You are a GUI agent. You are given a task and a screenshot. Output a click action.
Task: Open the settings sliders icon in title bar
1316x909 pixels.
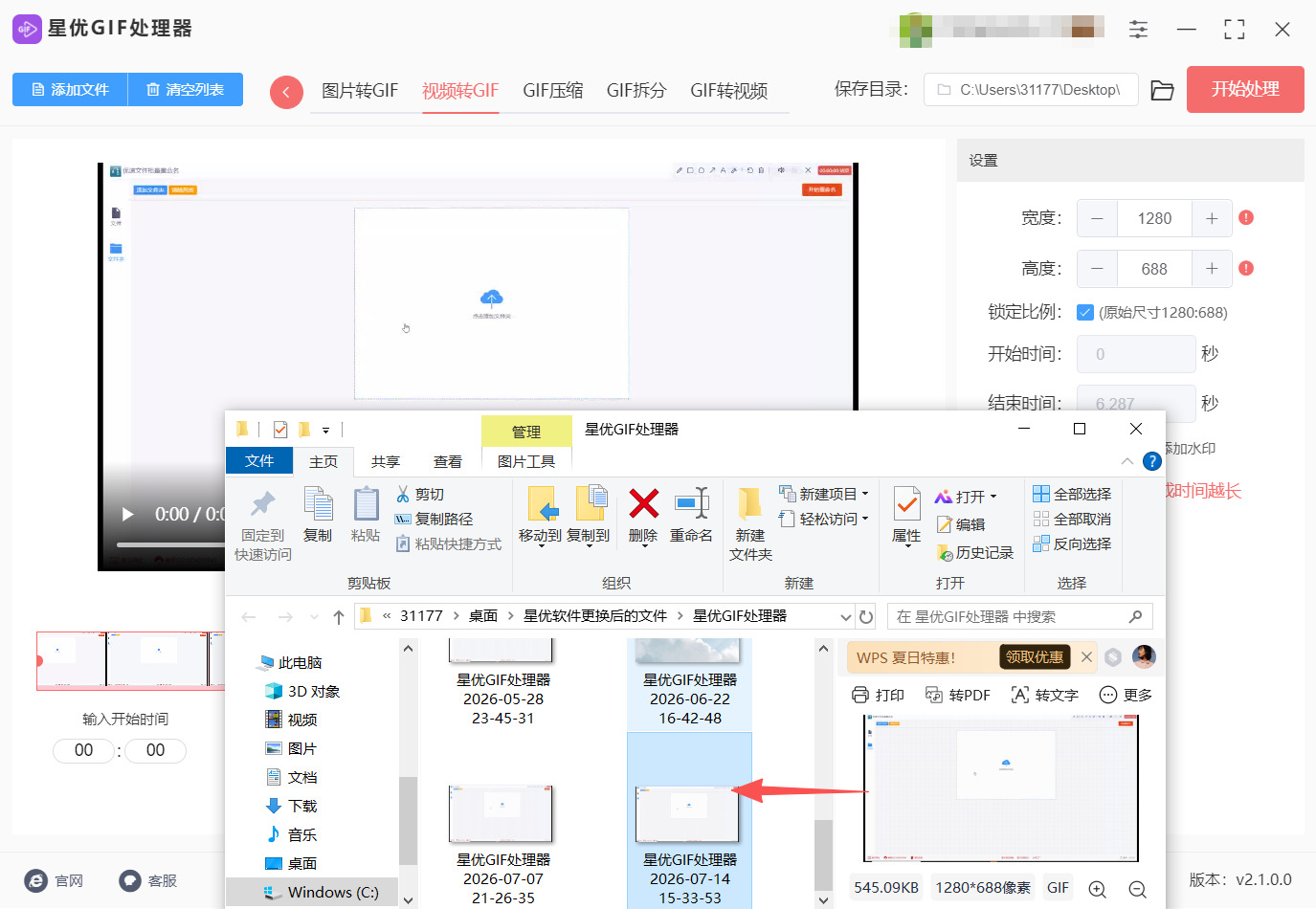(x=1138, y=30)
